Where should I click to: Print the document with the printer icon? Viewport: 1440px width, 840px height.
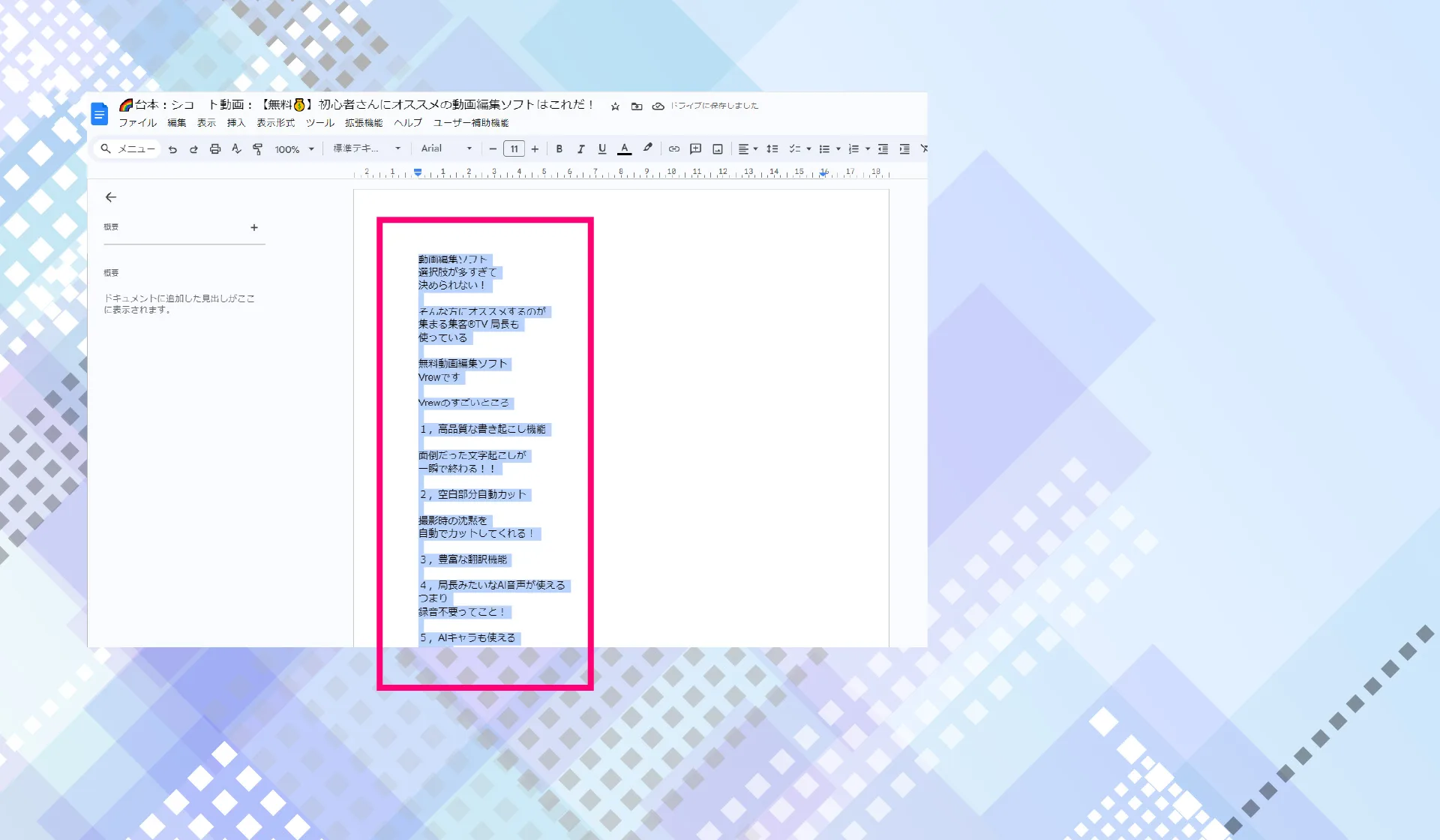pos(215,149)
